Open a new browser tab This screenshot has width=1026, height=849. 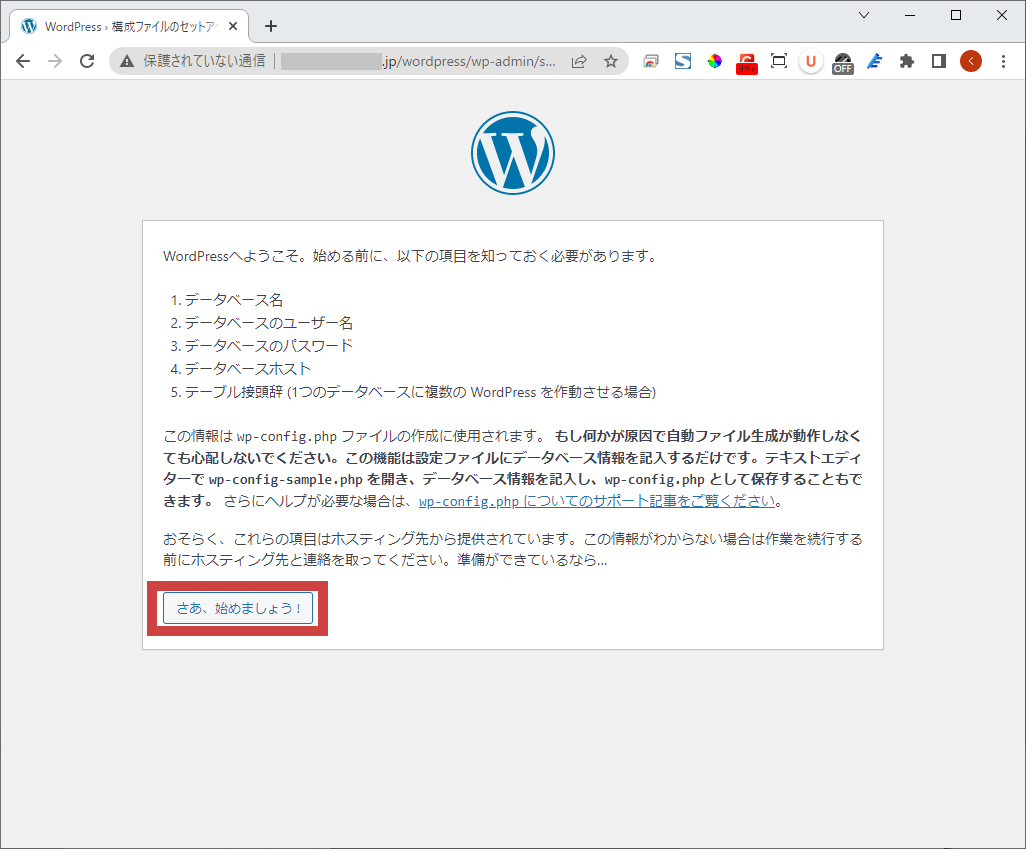271,26
